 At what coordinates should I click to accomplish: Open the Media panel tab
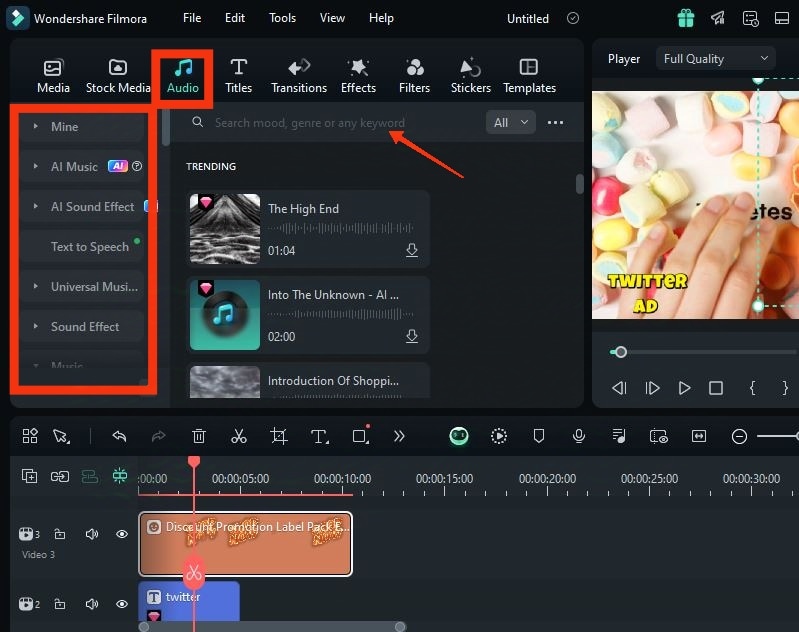click(x=53, y=76)
